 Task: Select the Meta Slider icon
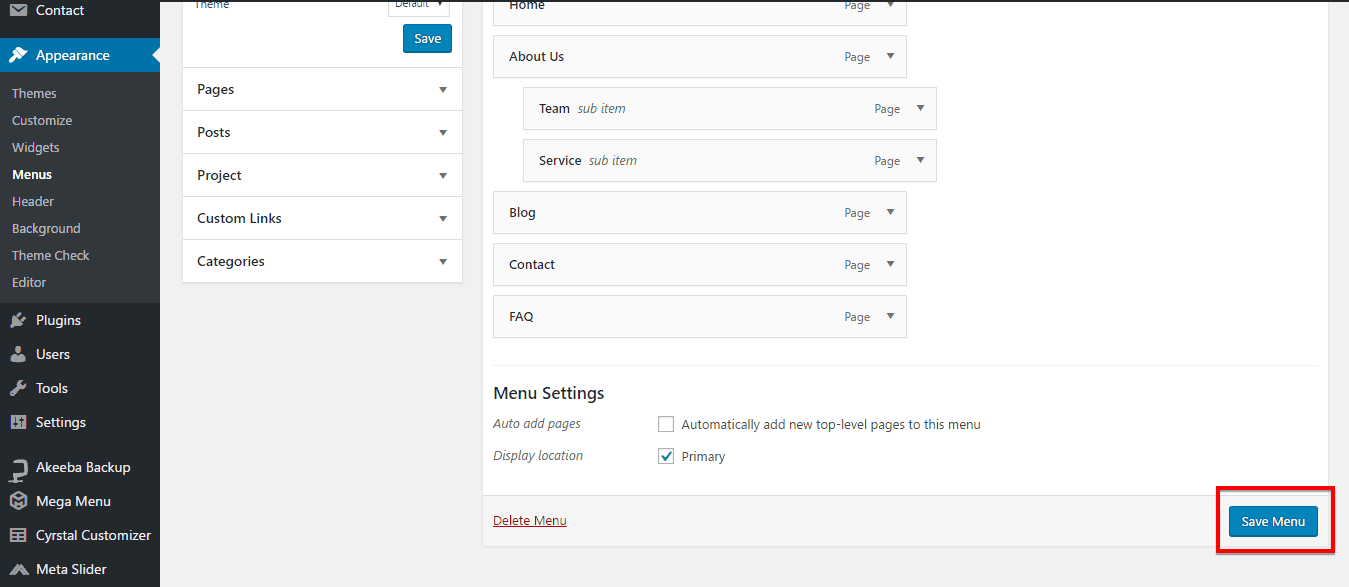click(x=22, y=568)
